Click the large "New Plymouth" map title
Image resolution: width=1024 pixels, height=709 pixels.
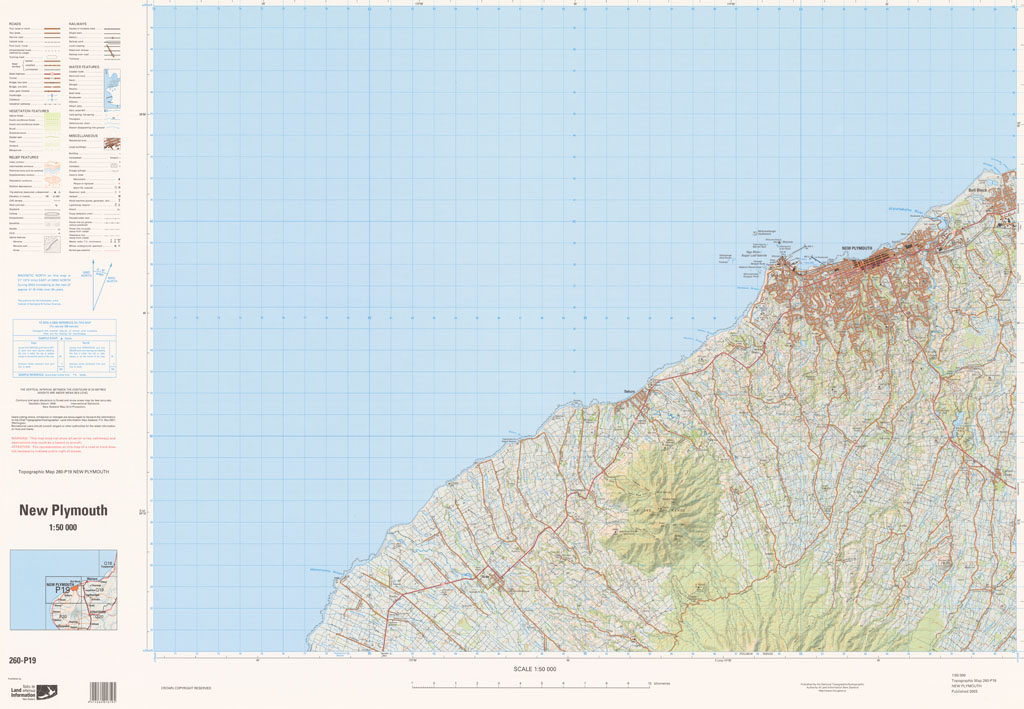(63, 510)
